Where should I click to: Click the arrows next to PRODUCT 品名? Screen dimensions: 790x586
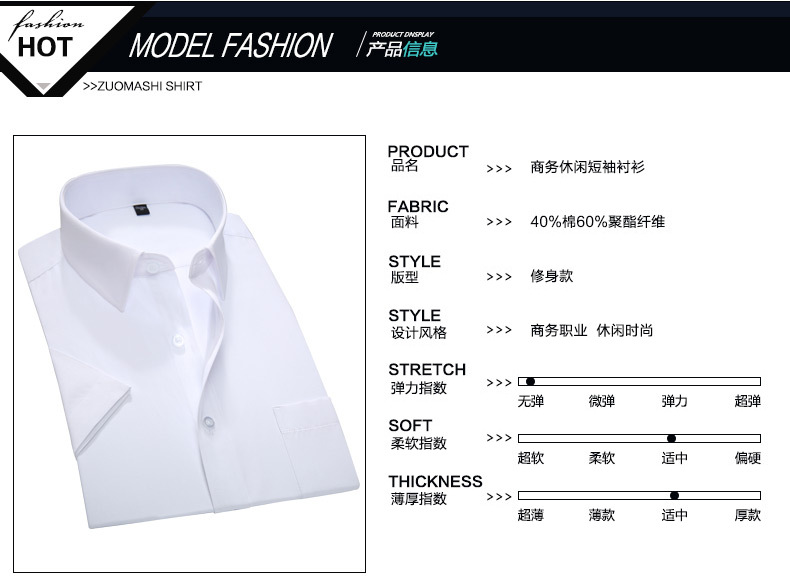[499, 169]
